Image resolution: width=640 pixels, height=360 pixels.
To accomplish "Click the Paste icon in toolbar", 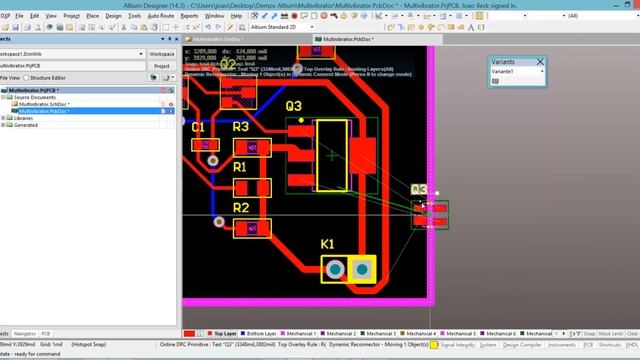I will tap(144, 27).
